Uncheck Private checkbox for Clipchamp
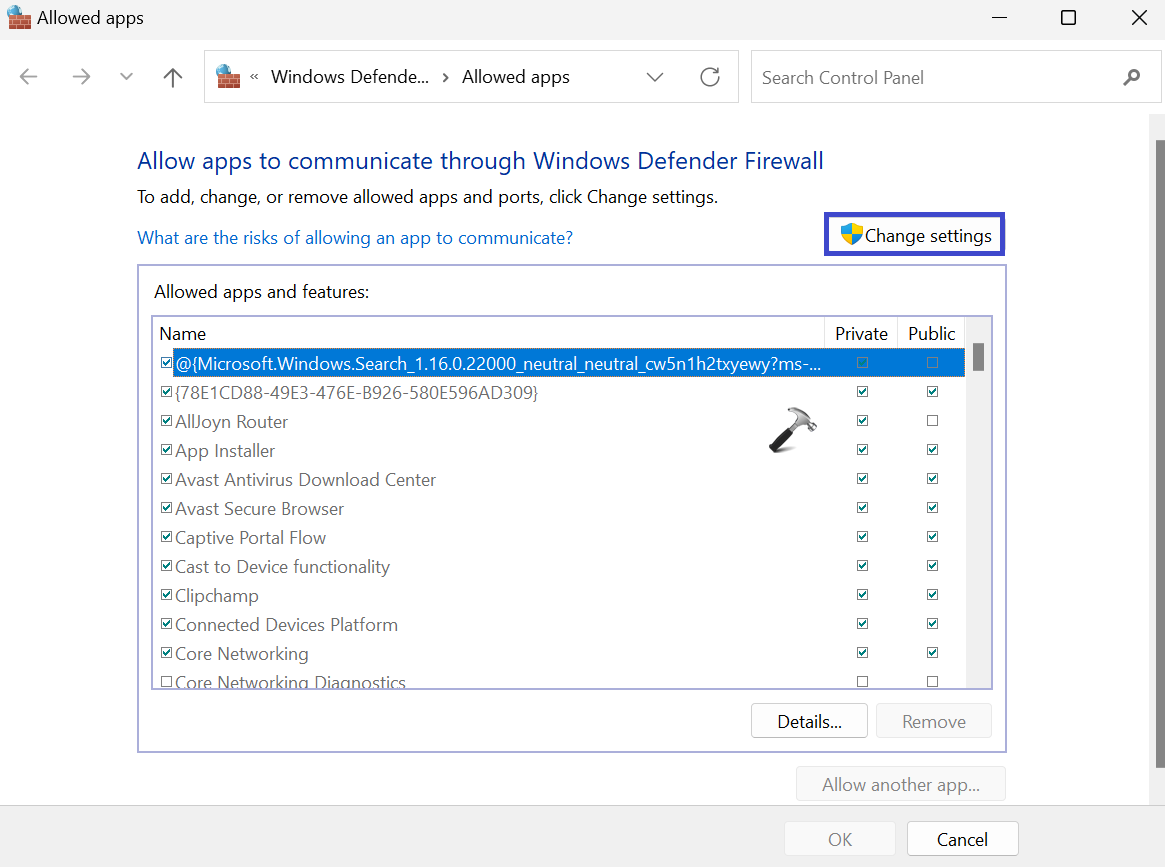Image resolution: width=1165 pixels, height=867 pixels. 862,595
